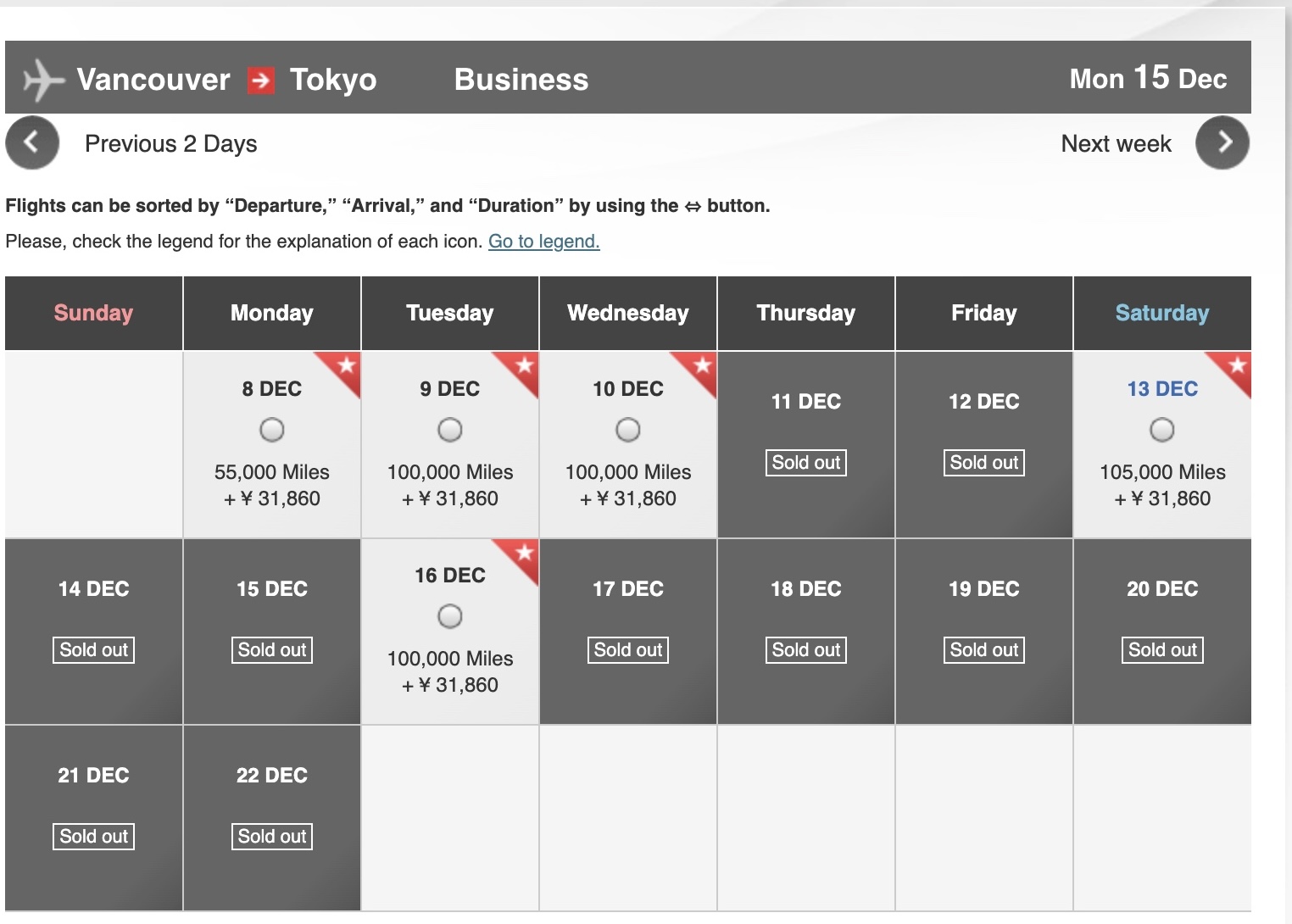1292x924 pixels.
Task: Pick the 13 DEC 105,000 Miles radio button
Action: 1161,430
